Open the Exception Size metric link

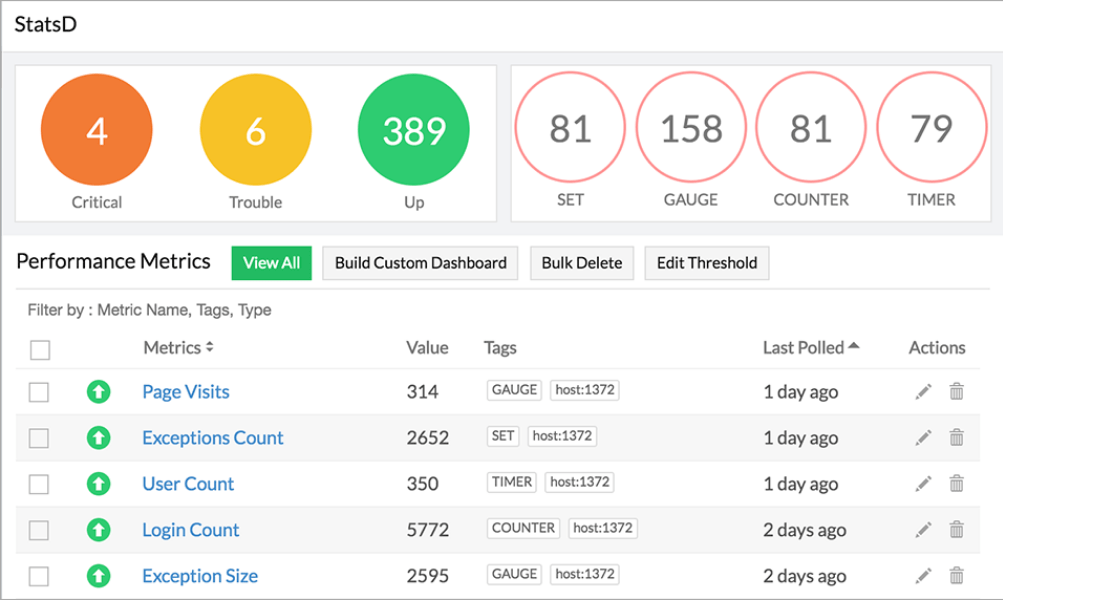tap(200, 576)
